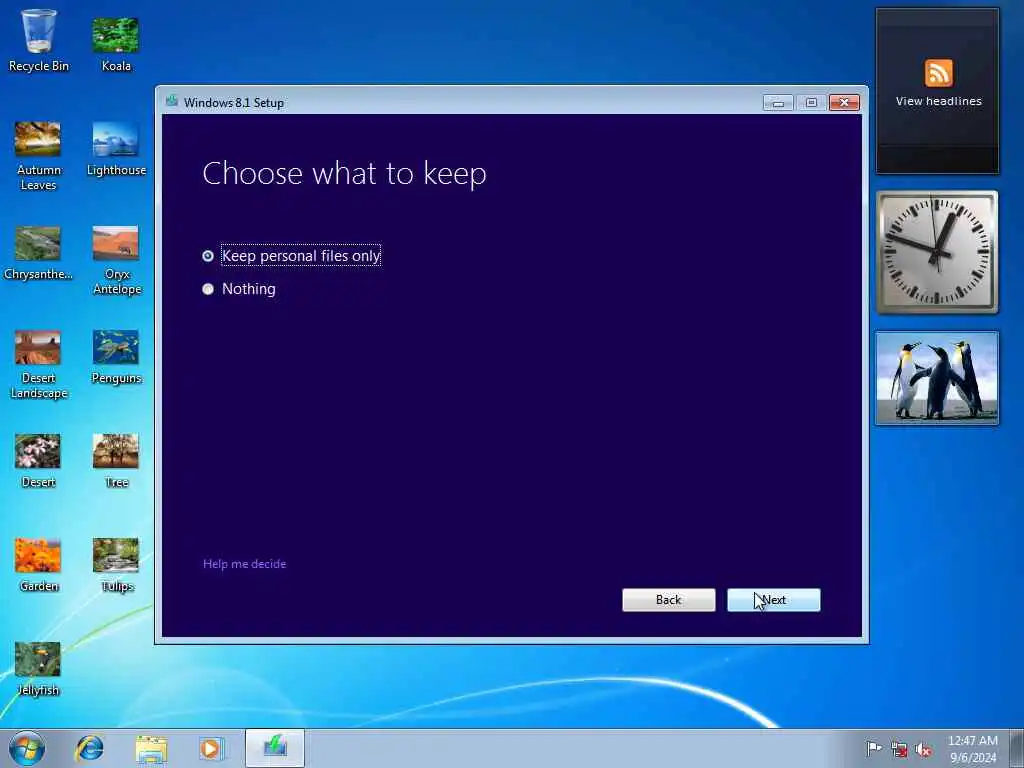Viewport: 1024px width, 768px height.
Task: Click the network status tray icon
Action: click(x=899, y=749)
